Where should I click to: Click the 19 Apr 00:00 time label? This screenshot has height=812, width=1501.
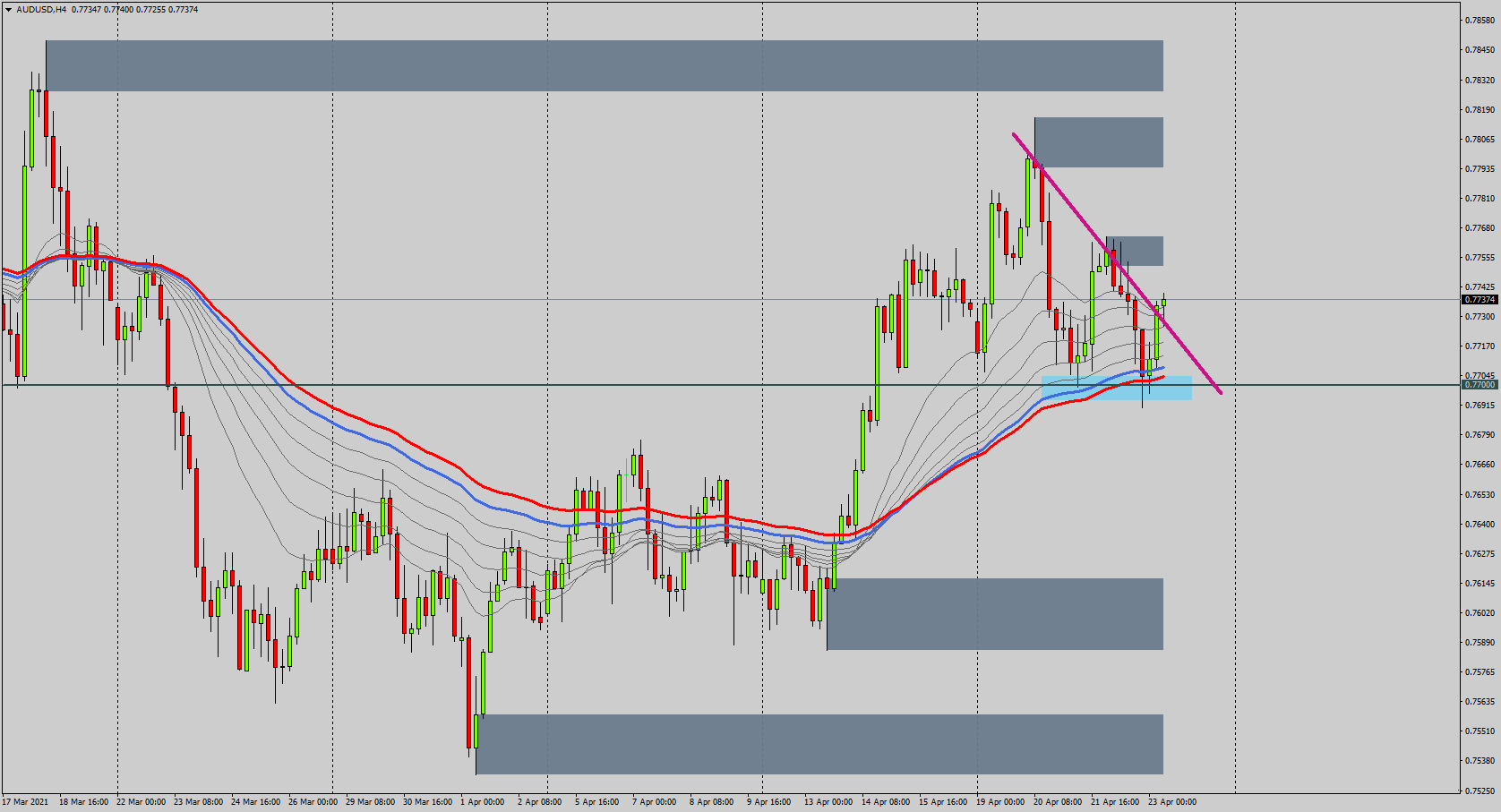tap(1000, 802)
